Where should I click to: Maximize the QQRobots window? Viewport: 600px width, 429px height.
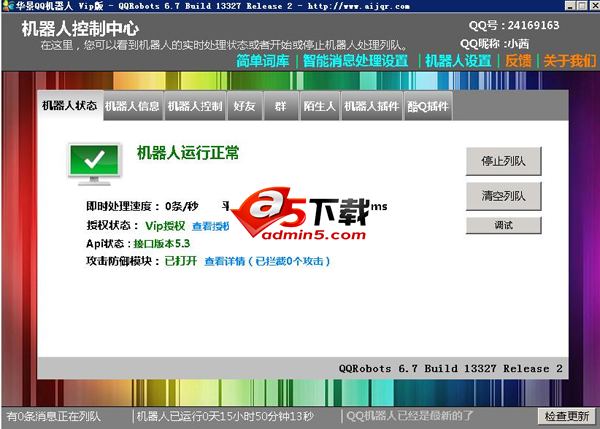click(582, 5)
